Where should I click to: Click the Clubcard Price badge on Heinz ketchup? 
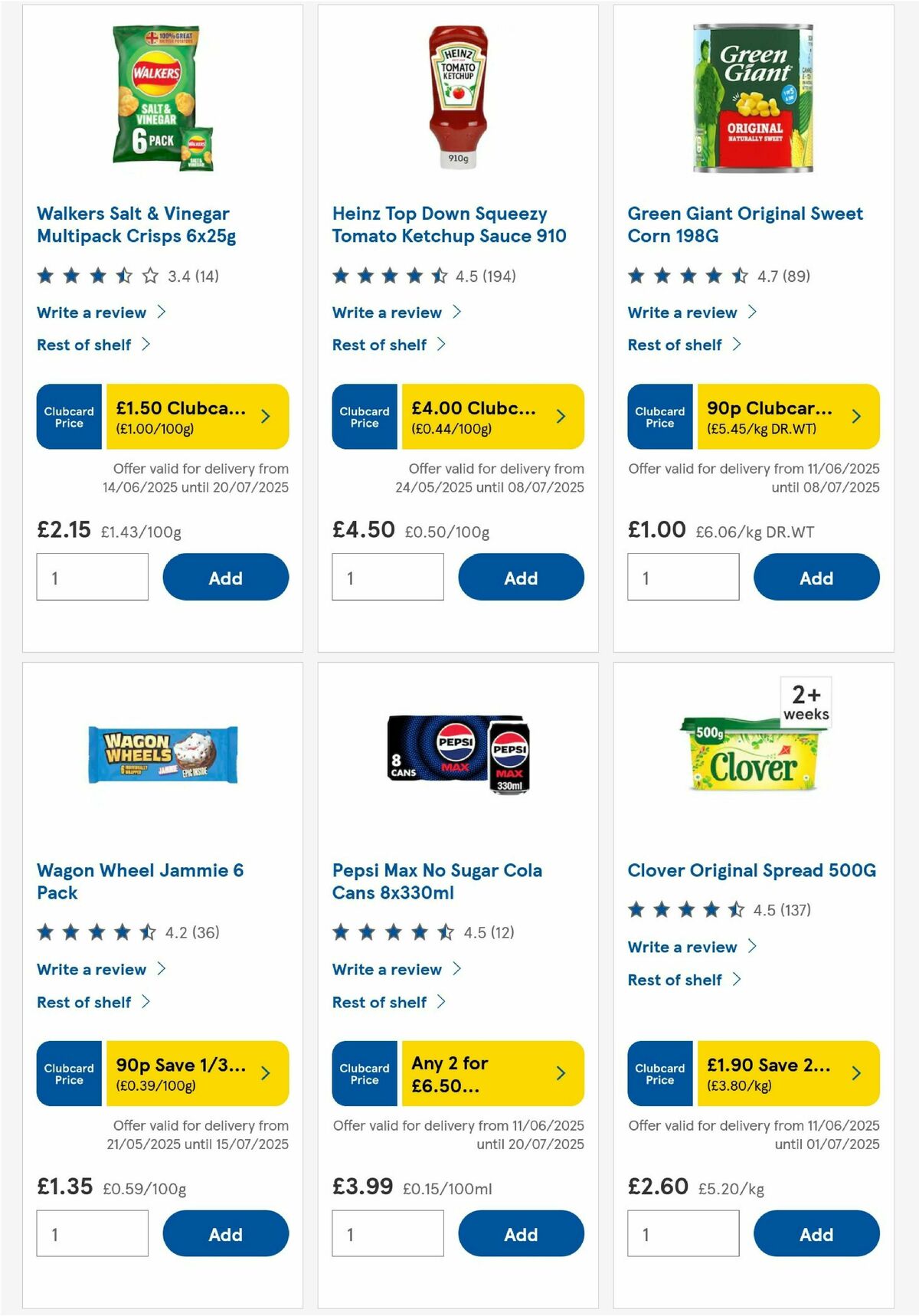pos(364,416)
